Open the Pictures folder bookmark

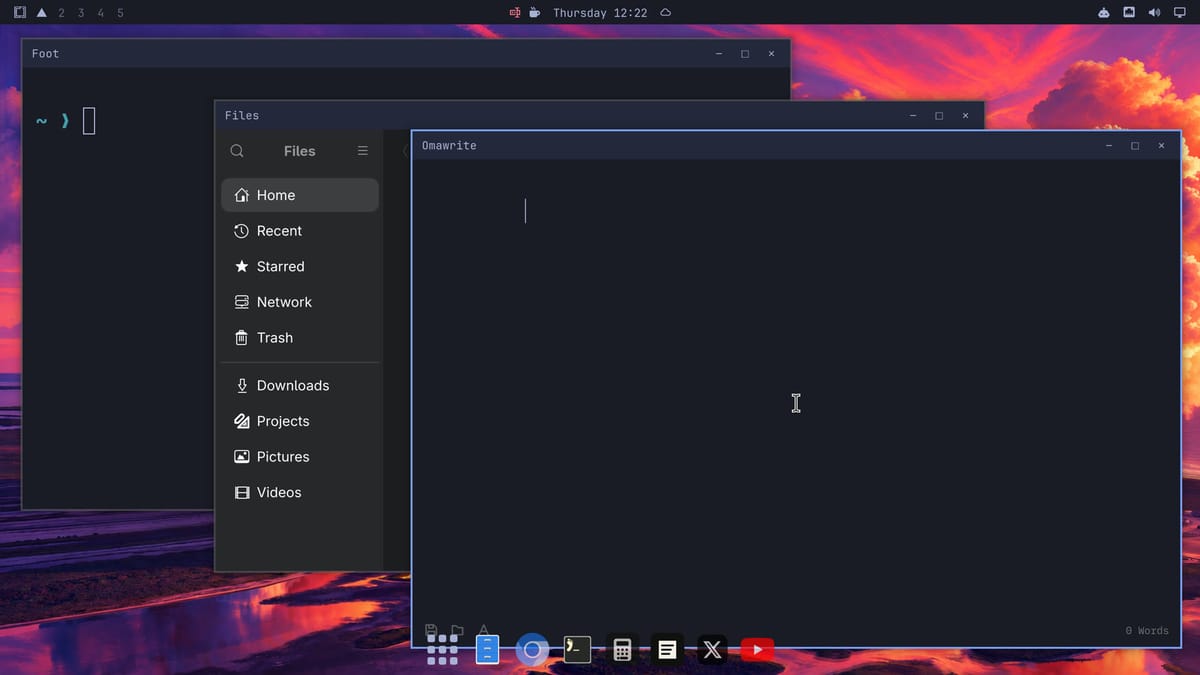coord(300,457)
